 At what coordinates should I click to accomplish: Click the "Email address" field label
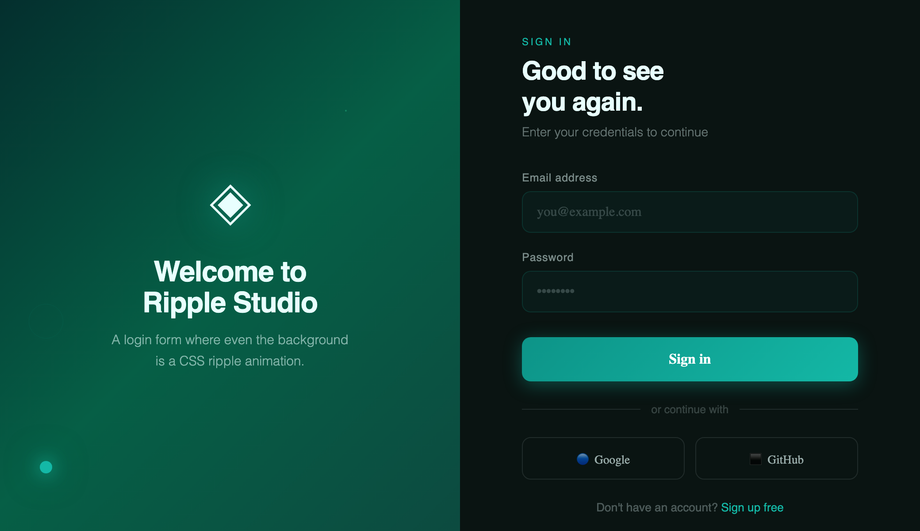pos(560,178)
